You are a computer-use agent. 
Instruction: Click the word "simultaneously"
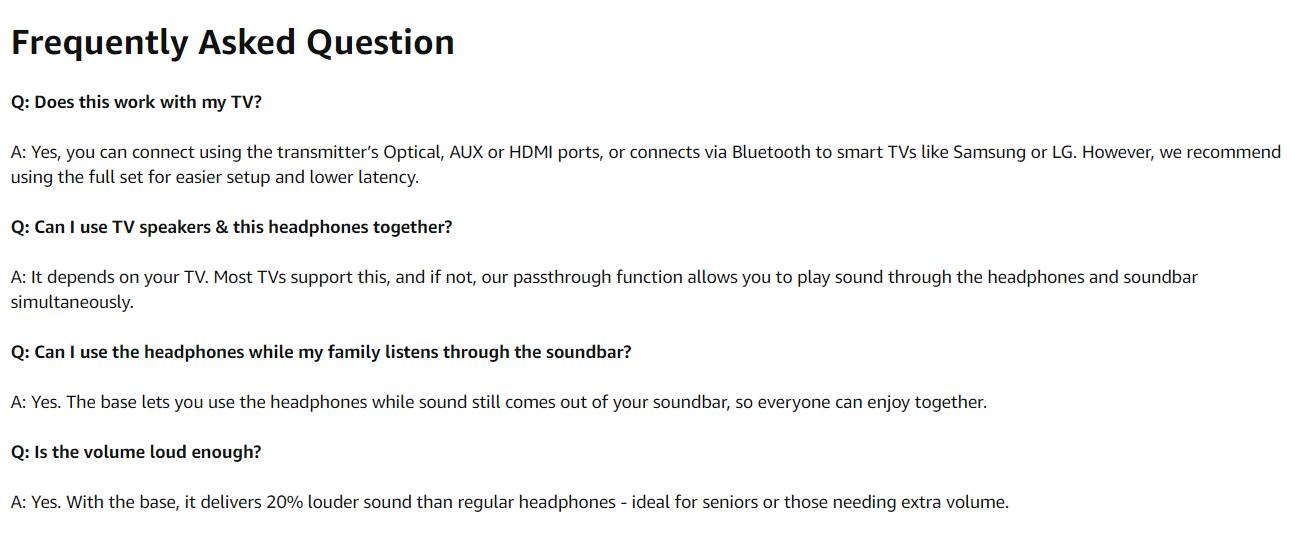71,302
